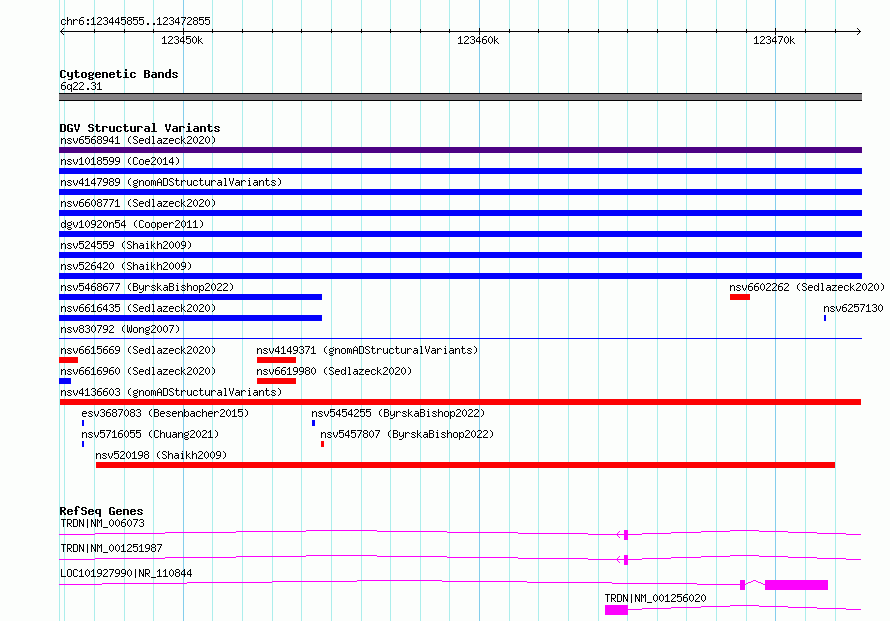Open nsv526420 (Shaikh2009) variant entry
Screen dimensions: 890x621
click(x=126, y=266)
